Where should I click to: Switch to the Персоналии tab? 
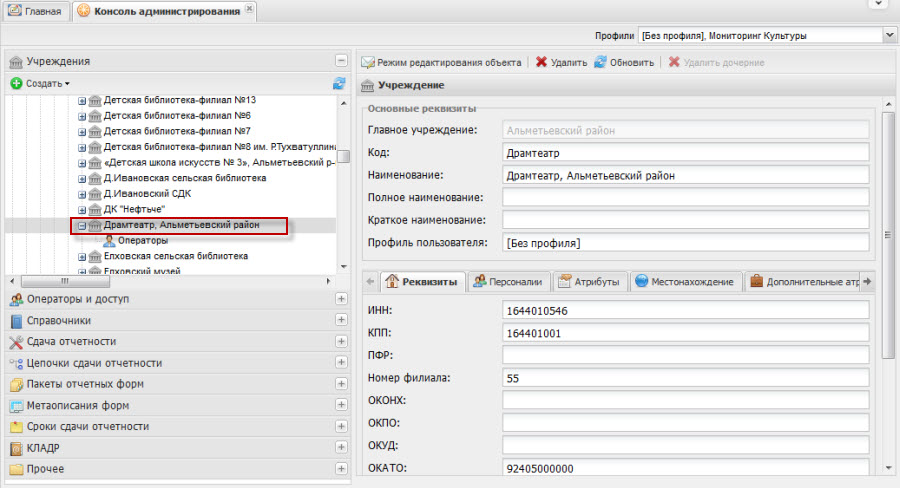pos(509,282)
